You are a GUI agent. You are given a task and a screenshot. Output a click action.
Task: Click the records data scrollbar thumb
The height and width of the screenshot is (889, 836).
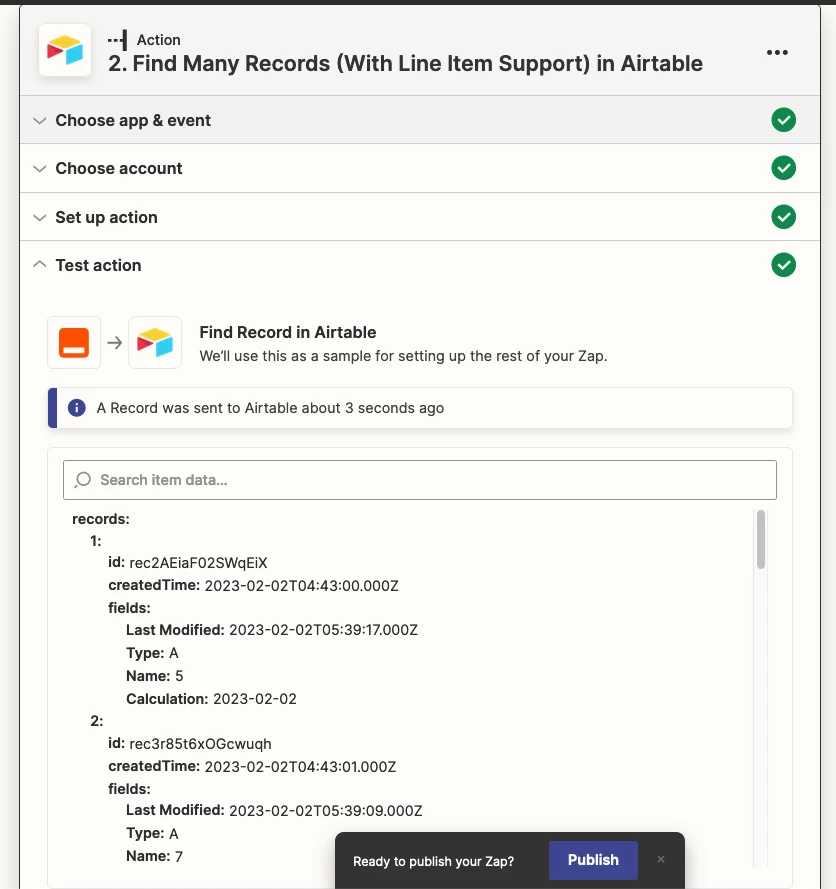tap(761, 539)
